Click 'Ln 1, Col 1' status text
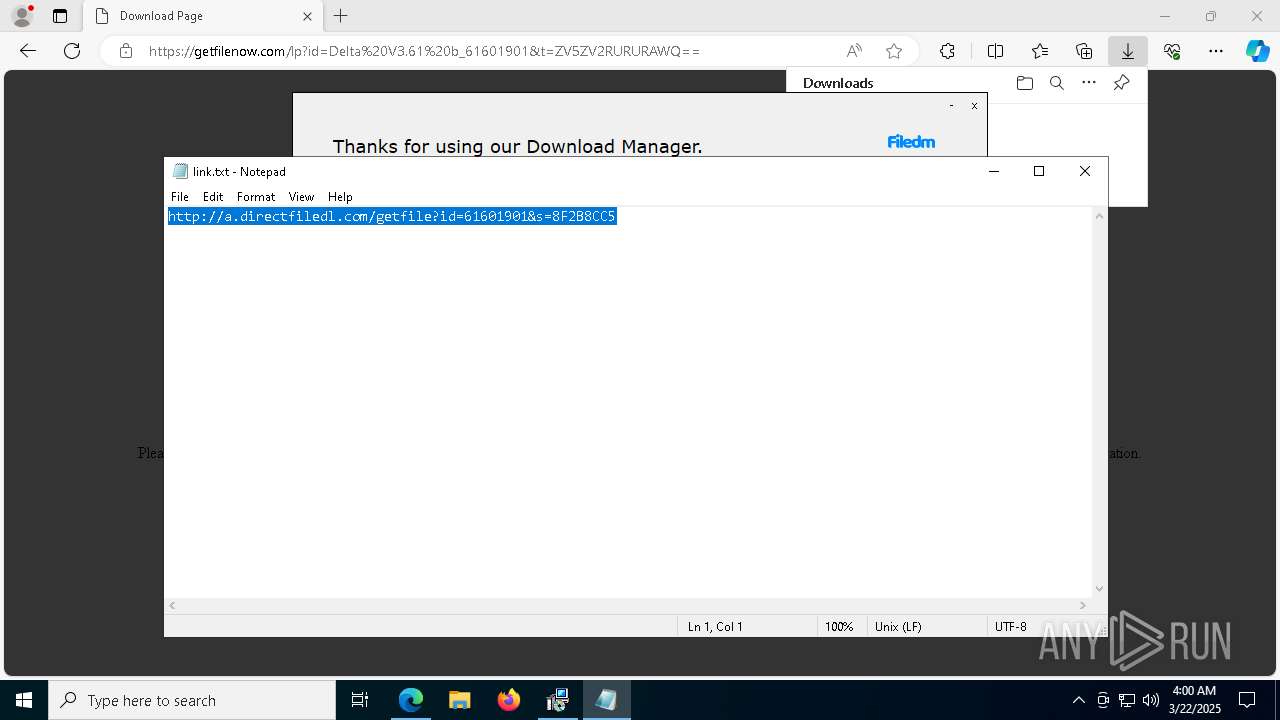Viewport: 1280px width, 720px height. pyautogui.click(x=715, y=626)
